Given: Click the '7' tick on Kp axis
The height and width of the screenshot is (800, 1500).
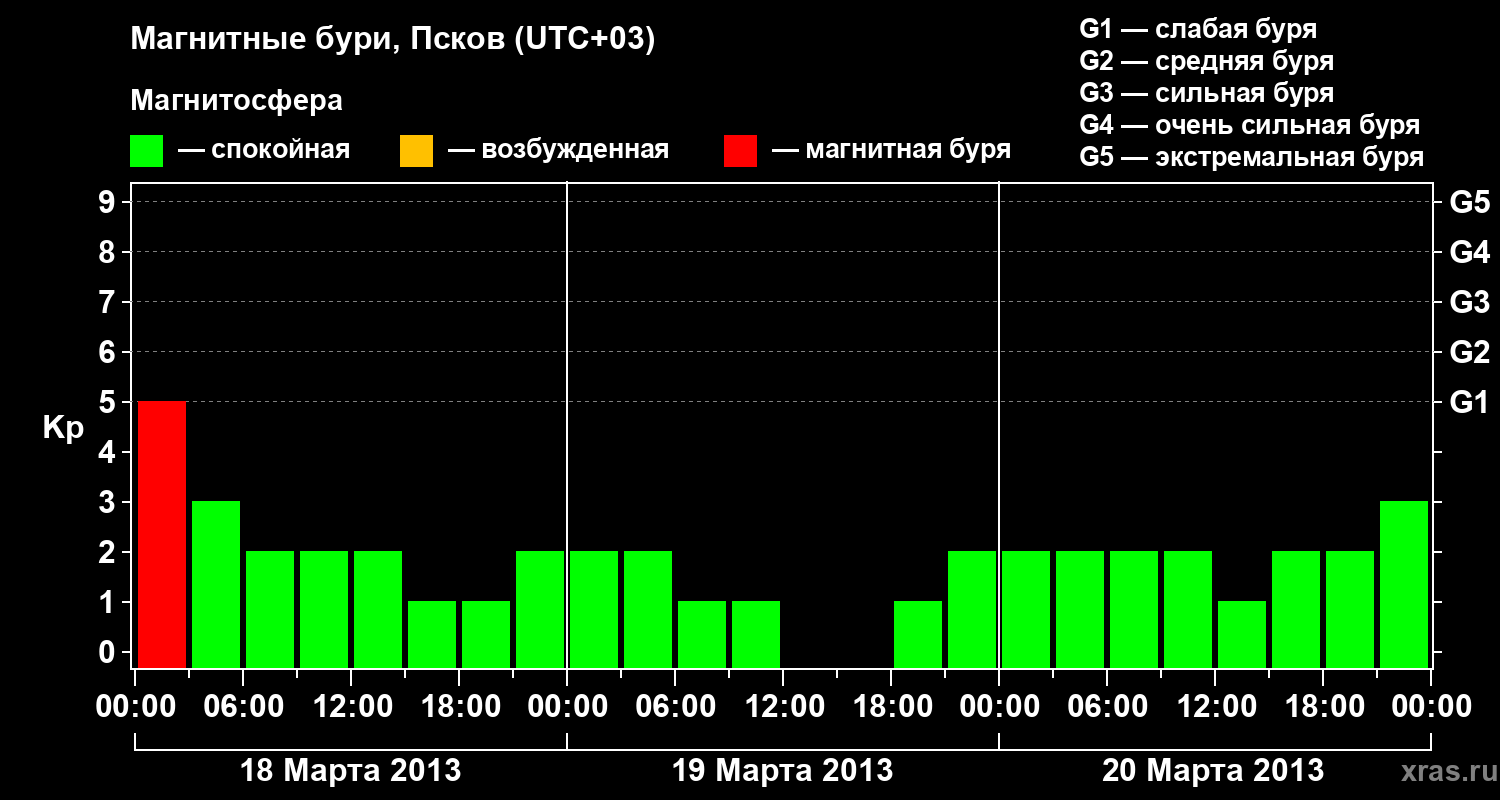Looking at the screenshot, I should coord(109,303).
